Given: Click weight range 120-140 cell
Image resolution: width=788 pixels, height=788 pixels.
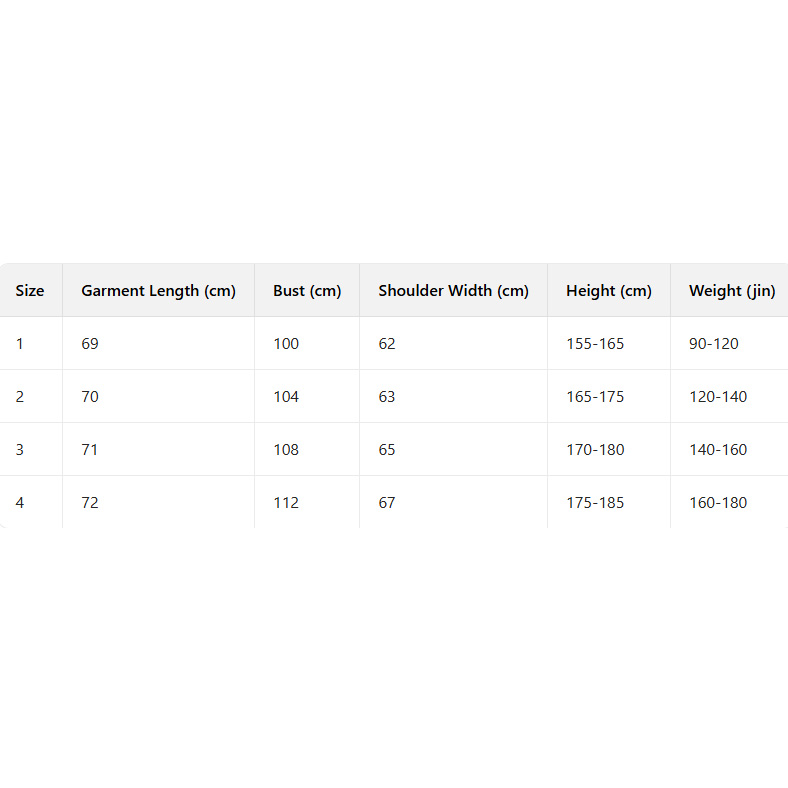Looking at the screenshot, I should coord(718,397).
